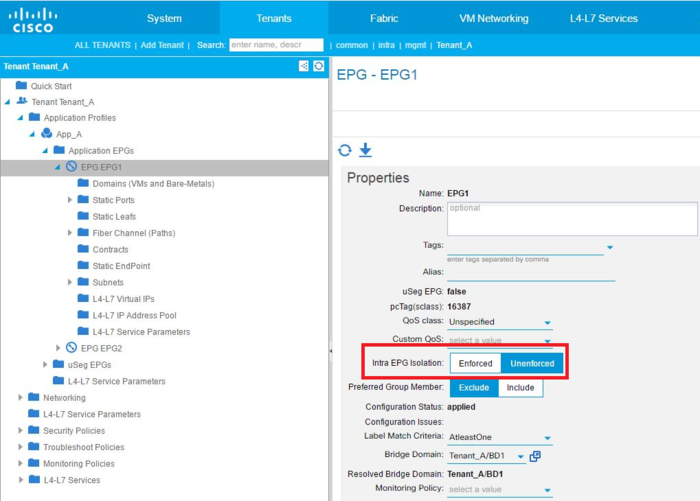Image resolution: width=700 pixels, height=501 pixels.
Task: Open the Bridge Domain link icon
Action: click(x=535, y=456)
